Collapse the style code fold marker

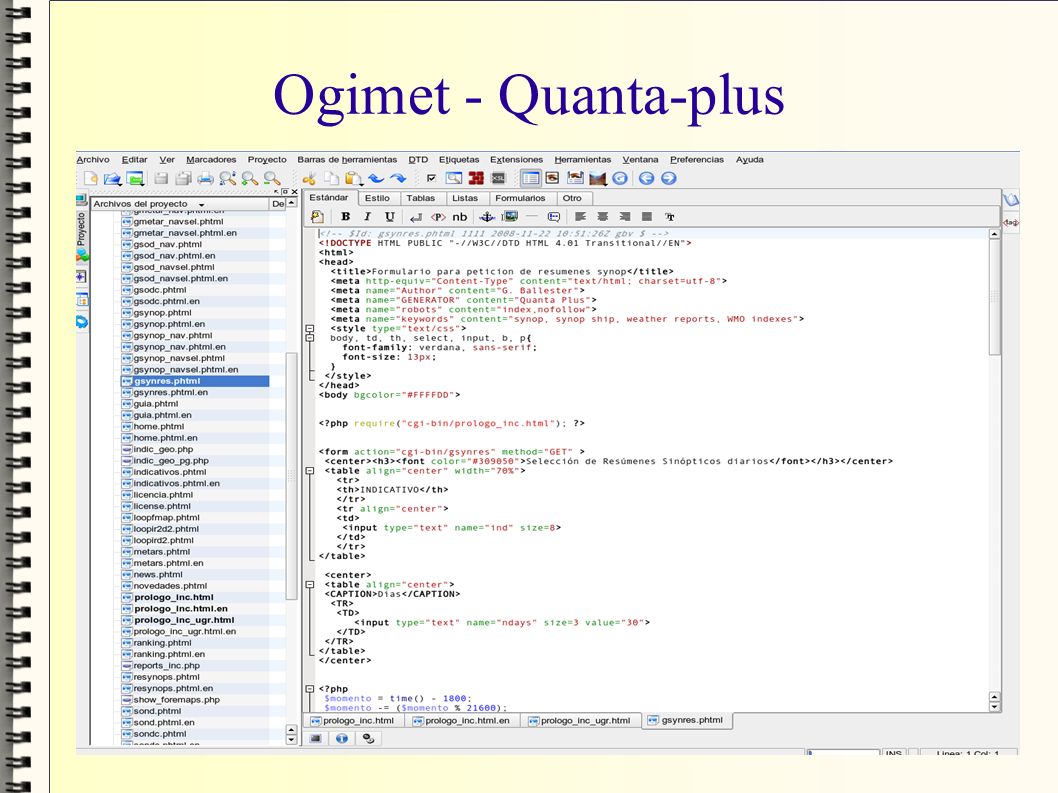(310, 329)
